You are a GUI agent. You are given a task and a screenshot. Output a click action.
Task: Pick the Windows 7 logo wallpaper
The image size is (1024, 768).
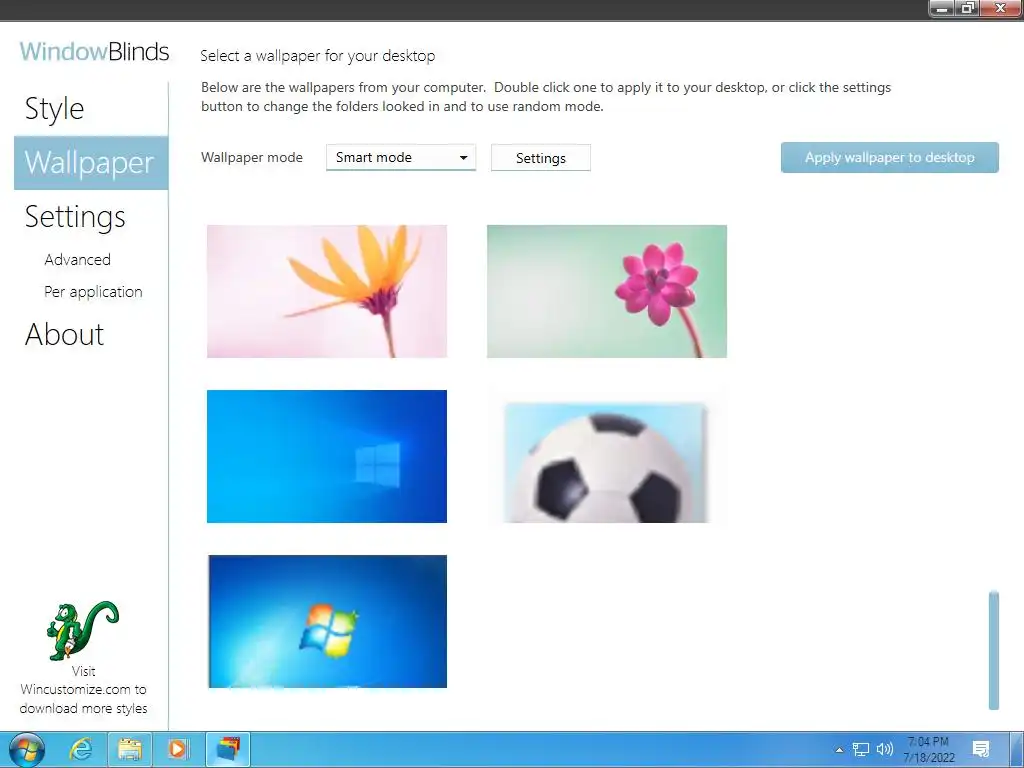click(x=328, y=621)
